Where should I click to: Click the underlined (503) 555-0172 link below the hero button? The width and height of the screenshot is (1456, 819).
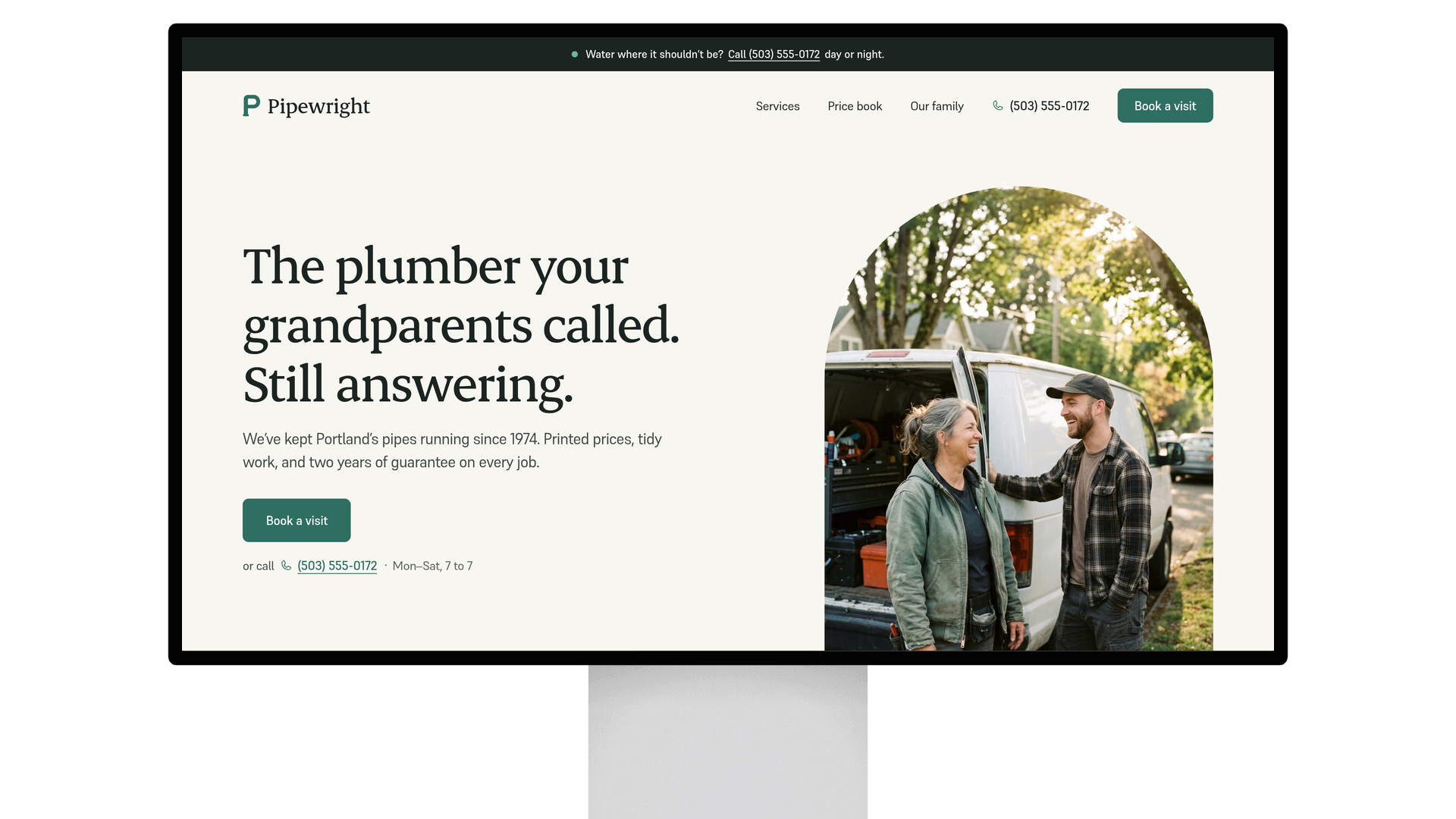pyautogui.click(x=337, y=566)
